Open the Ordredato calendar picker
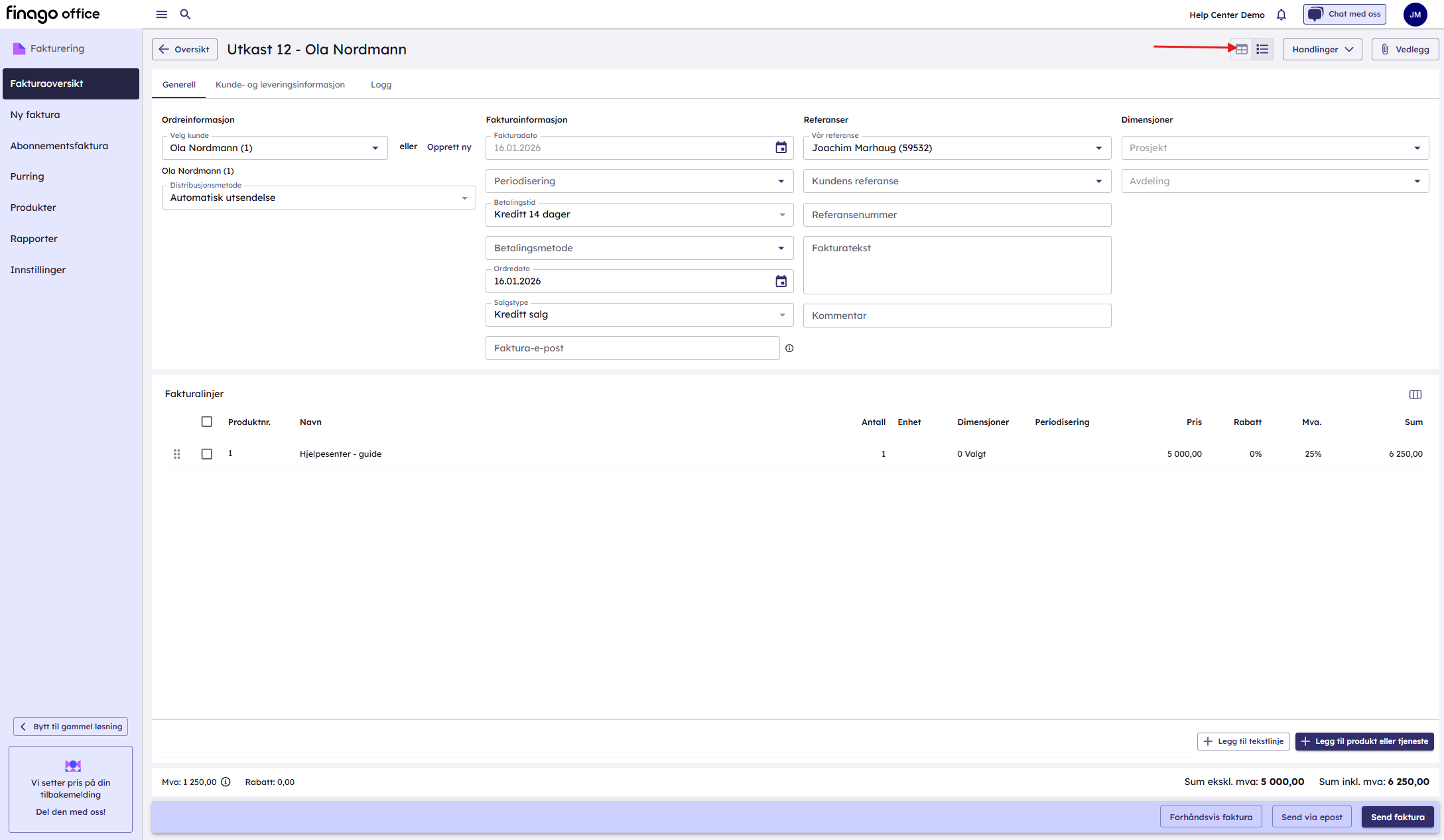This screenshot has height=840, width=1444. [x=781, y=281]
